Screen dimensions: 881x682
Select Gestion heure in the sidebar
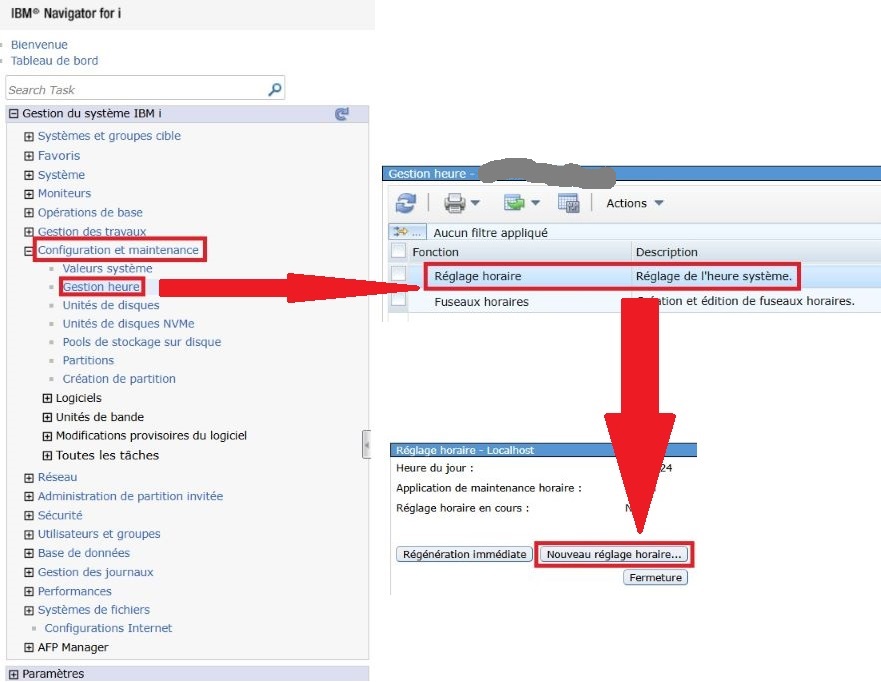101,287
